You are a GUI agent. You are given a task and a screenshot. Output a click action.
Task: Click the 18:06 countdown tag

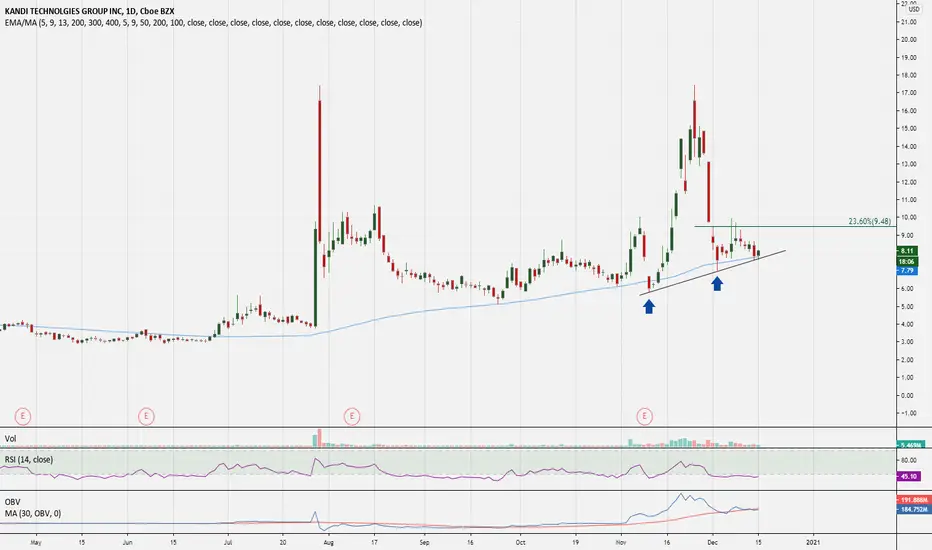[x=908, y=261]
